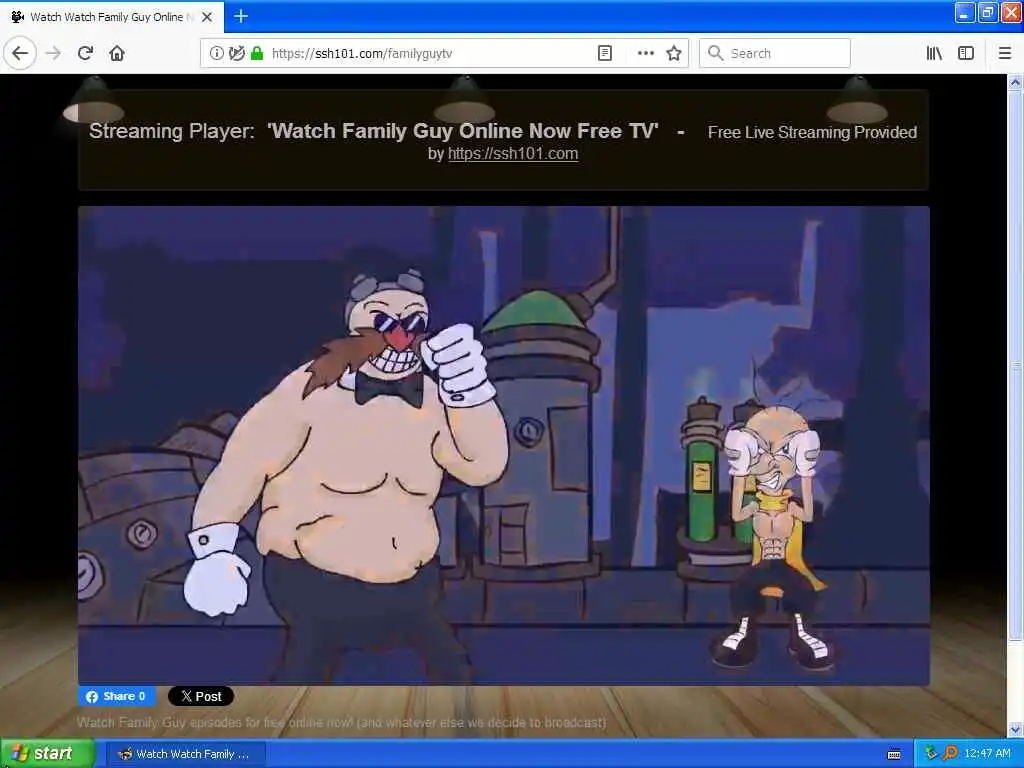Click 'Free Live Streaming Provided' text
This screenshot has width=1024, height=768.
(x=812, y=133)
